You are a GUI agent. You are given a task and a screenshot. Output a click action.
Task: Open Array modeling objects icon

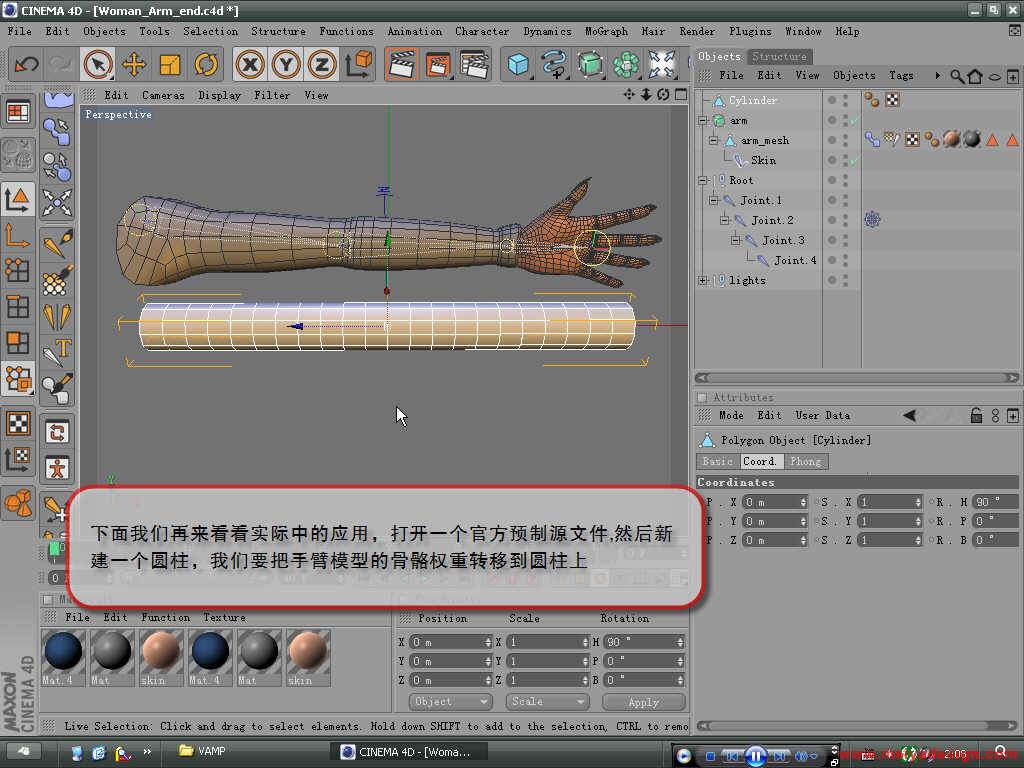[x=626, y=65]
